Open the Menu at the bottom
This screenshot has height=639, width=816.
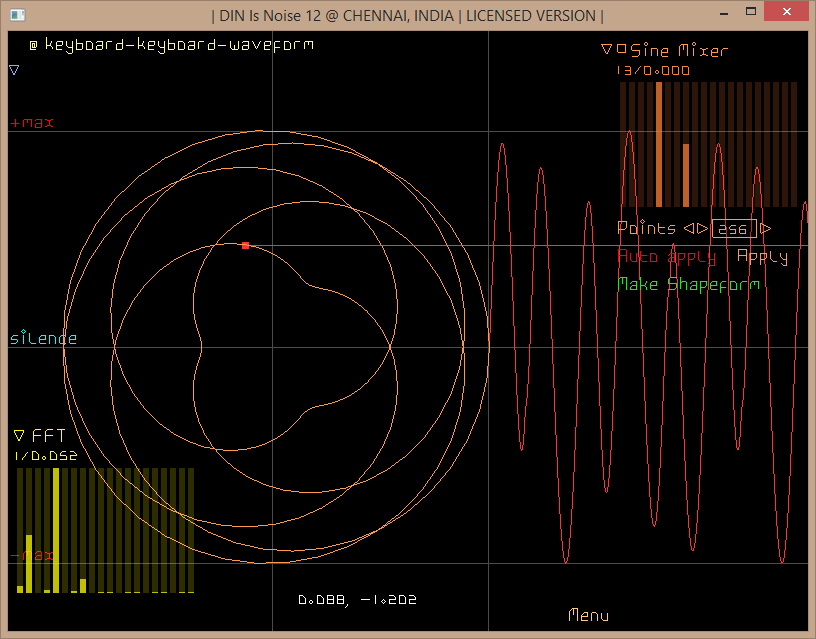pos(588,615)
